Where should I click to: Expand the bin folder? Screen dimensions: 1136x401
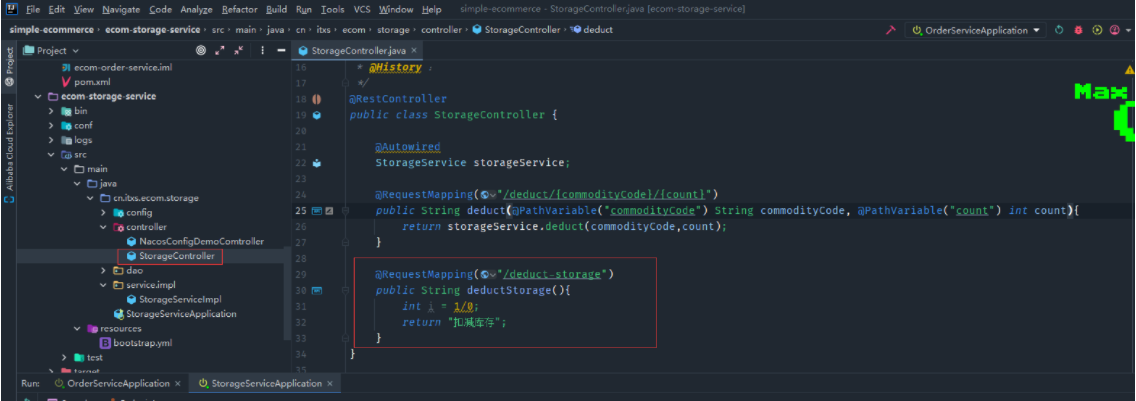pos(51,111)
